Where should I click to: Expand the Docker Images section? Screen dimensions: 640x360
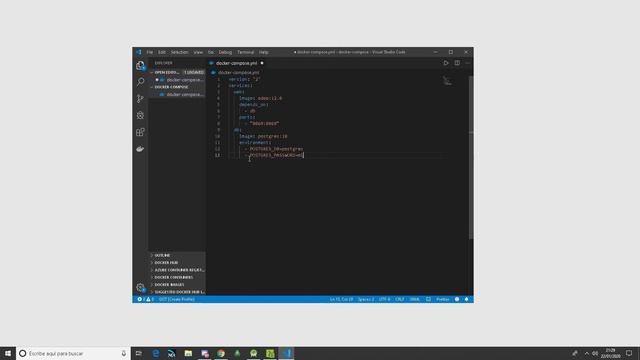177,284
